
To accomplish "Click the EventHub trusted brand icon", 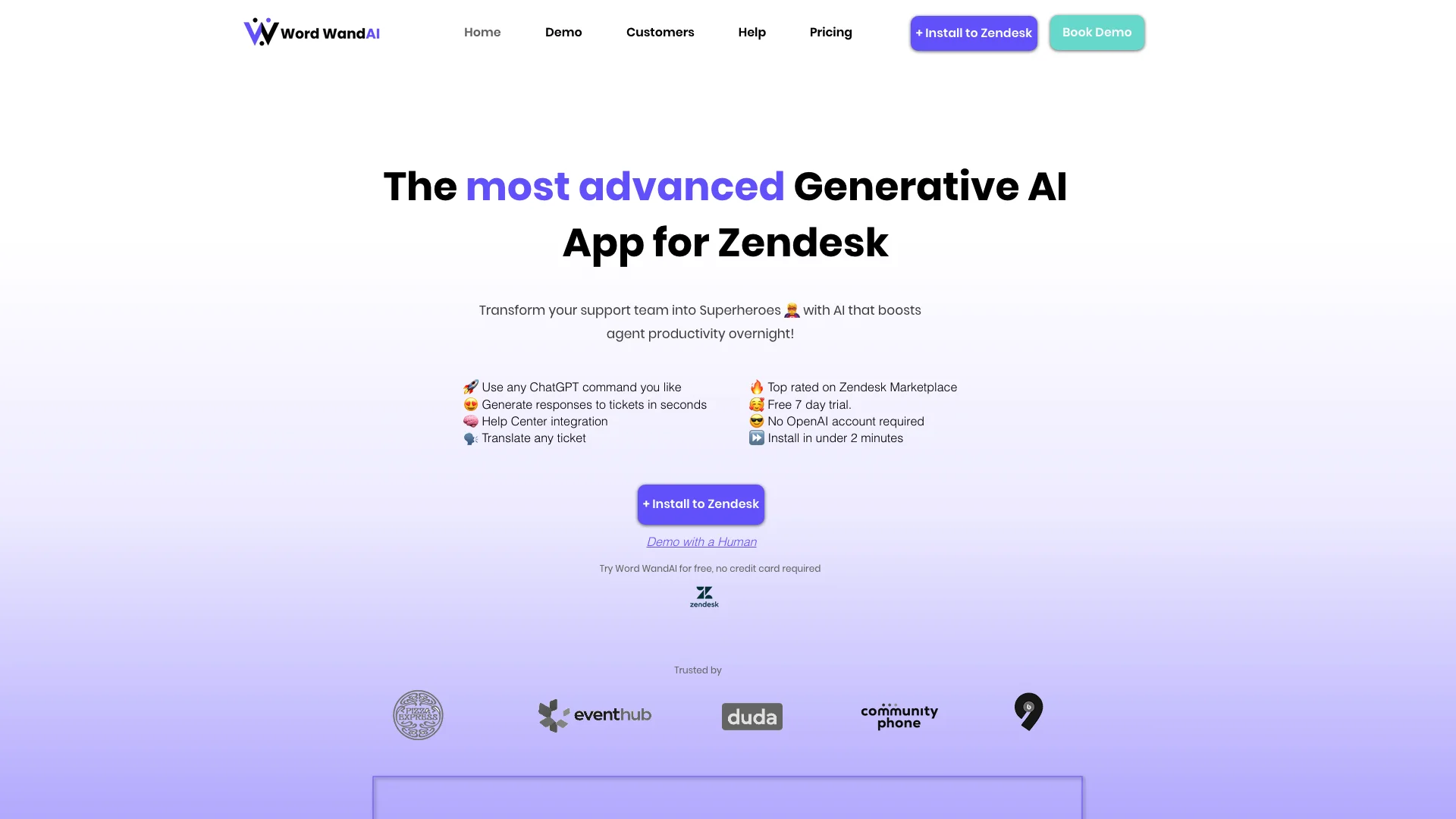I will 595,715.
